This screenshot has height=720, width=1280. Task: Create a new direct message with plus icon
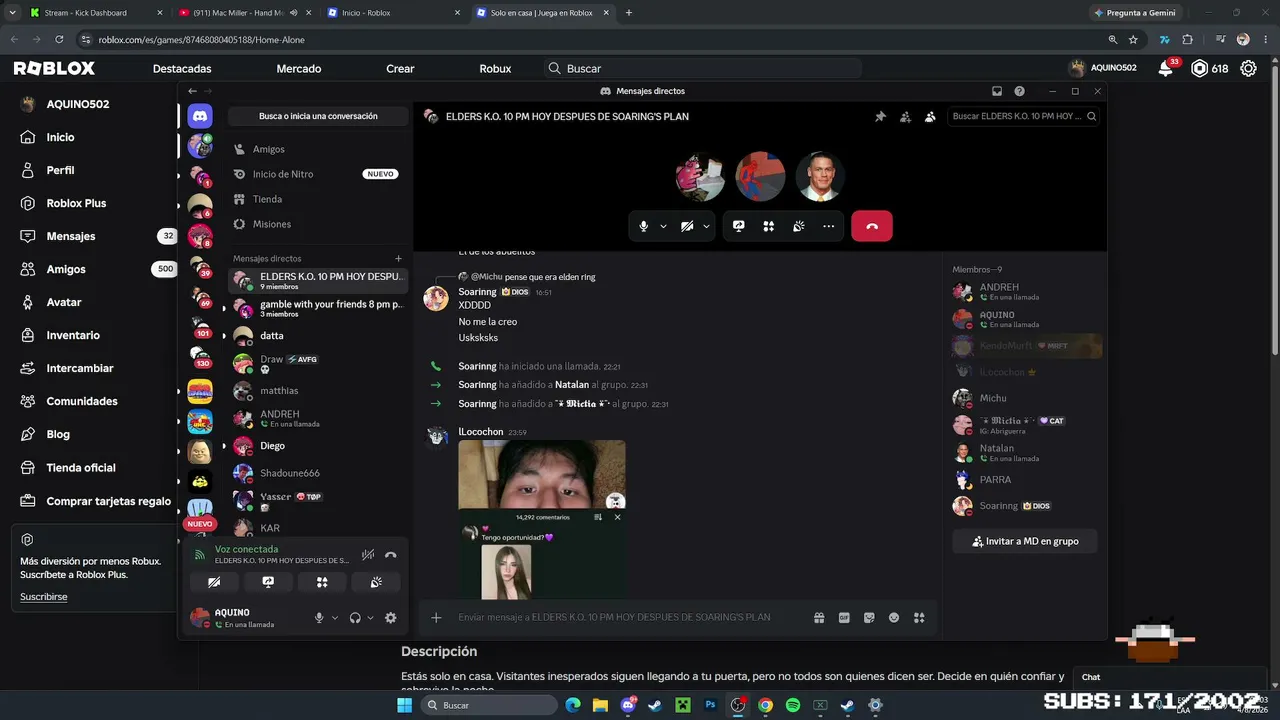tap(398, 259)
